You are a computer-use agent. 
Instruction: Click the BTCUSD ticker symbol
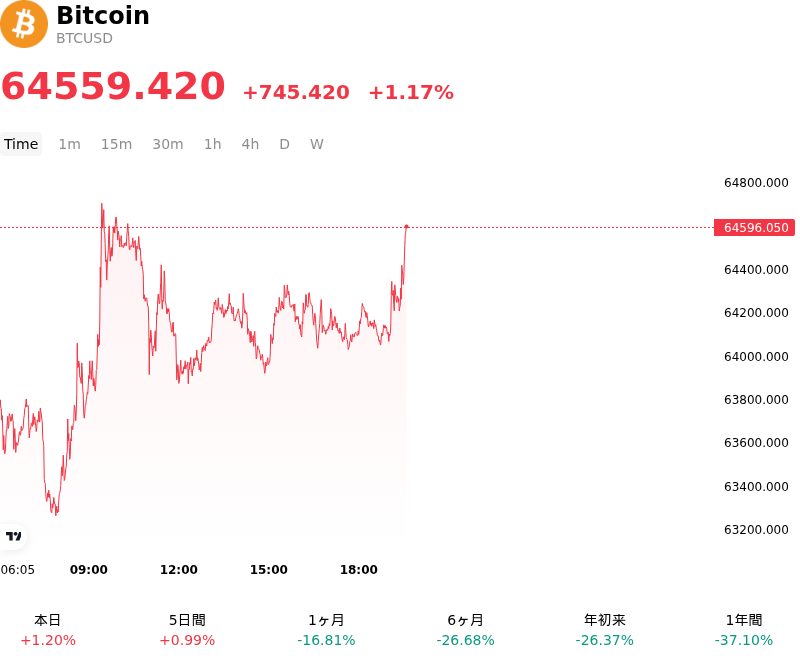pos(84,38)
